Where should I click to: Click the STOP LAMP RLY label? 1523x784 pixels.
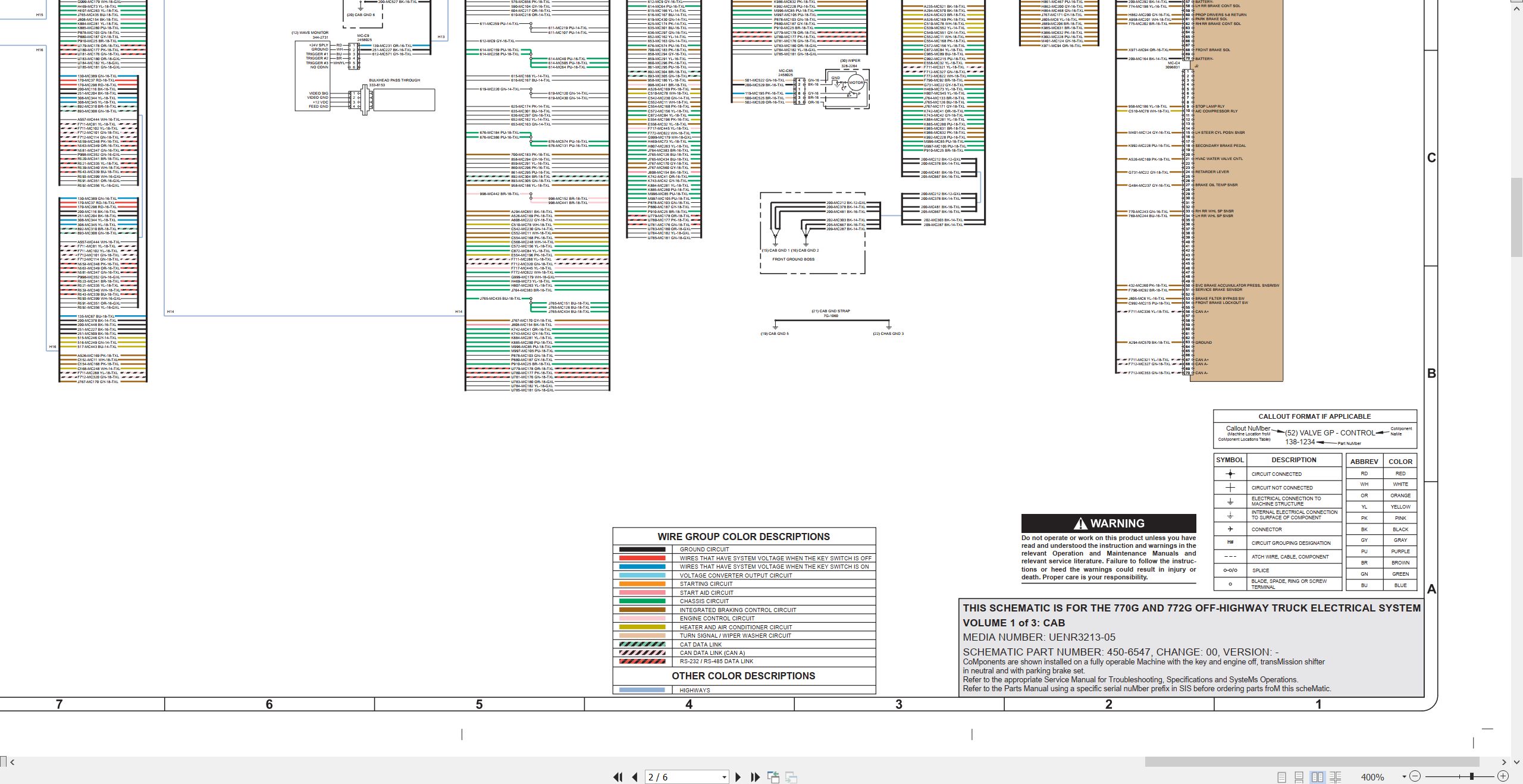pyautogui.click(x=1211, y=106)
